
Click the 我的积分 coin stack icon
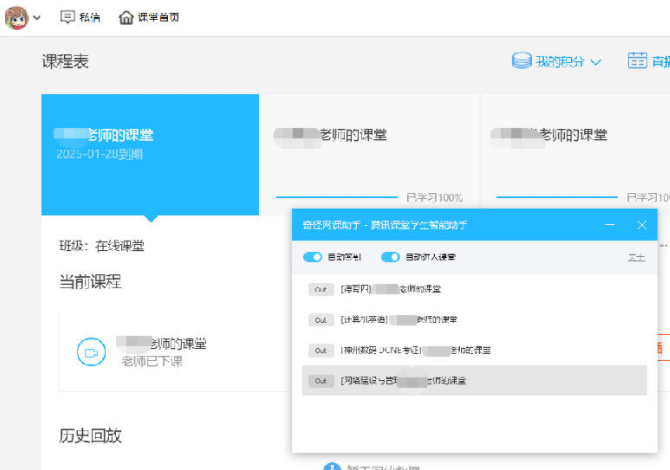522,61
